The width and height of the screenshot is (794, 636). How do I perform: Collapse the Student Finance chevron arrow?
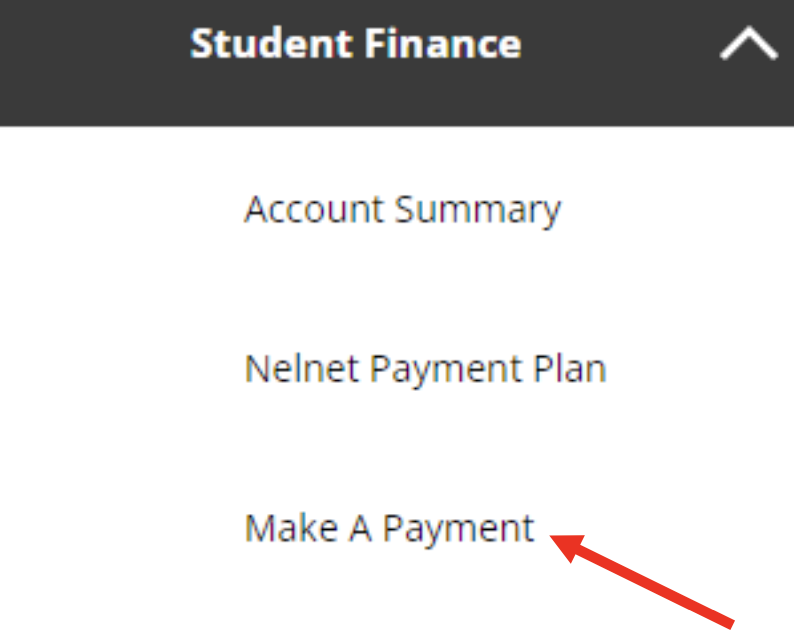(x=748, y=46)
